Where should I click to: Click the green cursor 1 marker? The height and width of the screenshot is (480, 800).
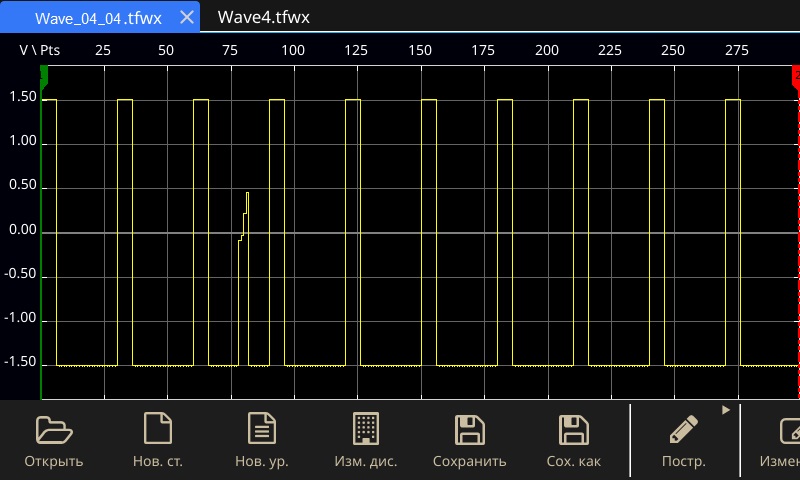tap(44, 77)
